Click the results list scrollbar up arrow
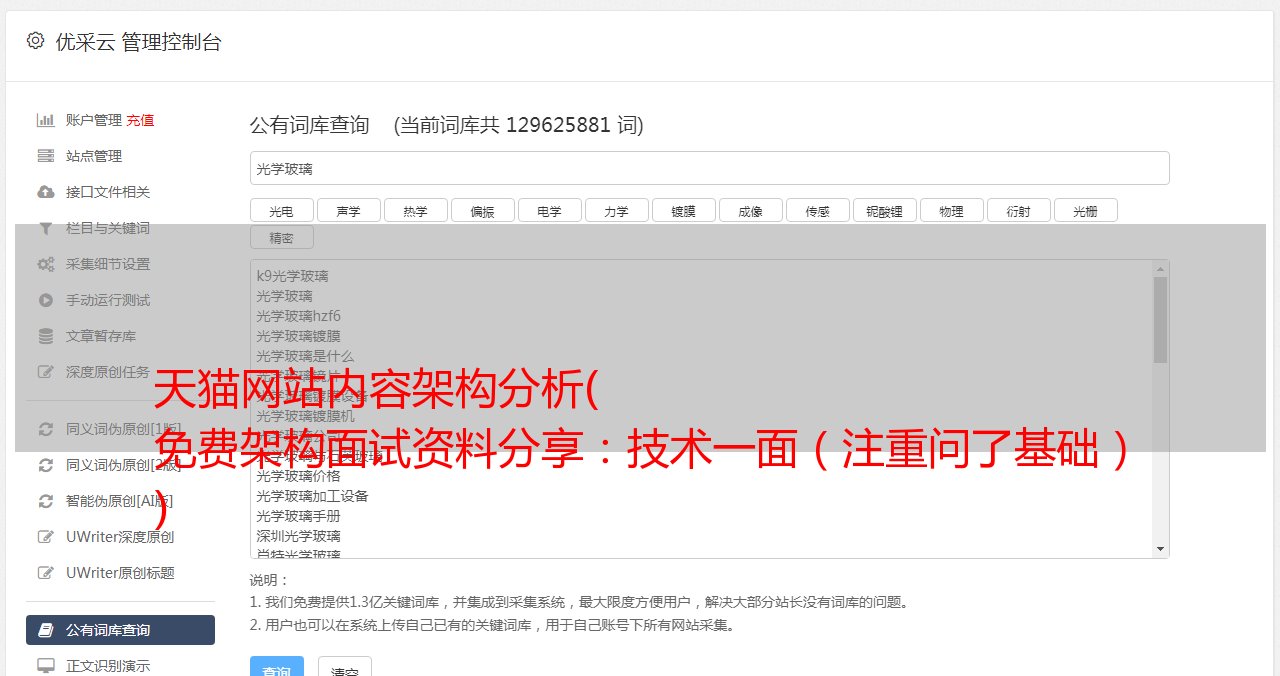 click(1160, 269)
